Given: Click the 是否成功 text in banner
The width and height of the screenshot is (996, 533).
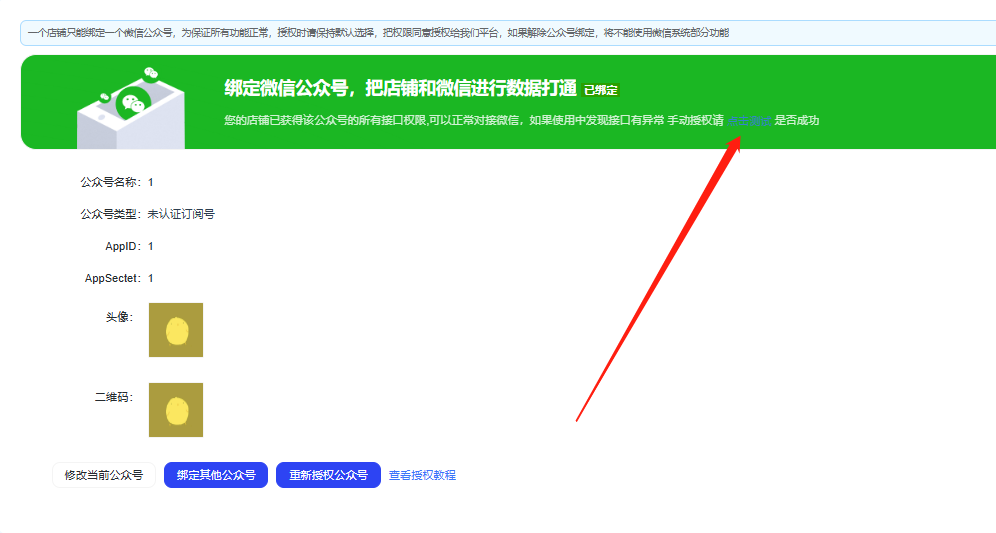Looking at the screenshot, I should point(797,121).
